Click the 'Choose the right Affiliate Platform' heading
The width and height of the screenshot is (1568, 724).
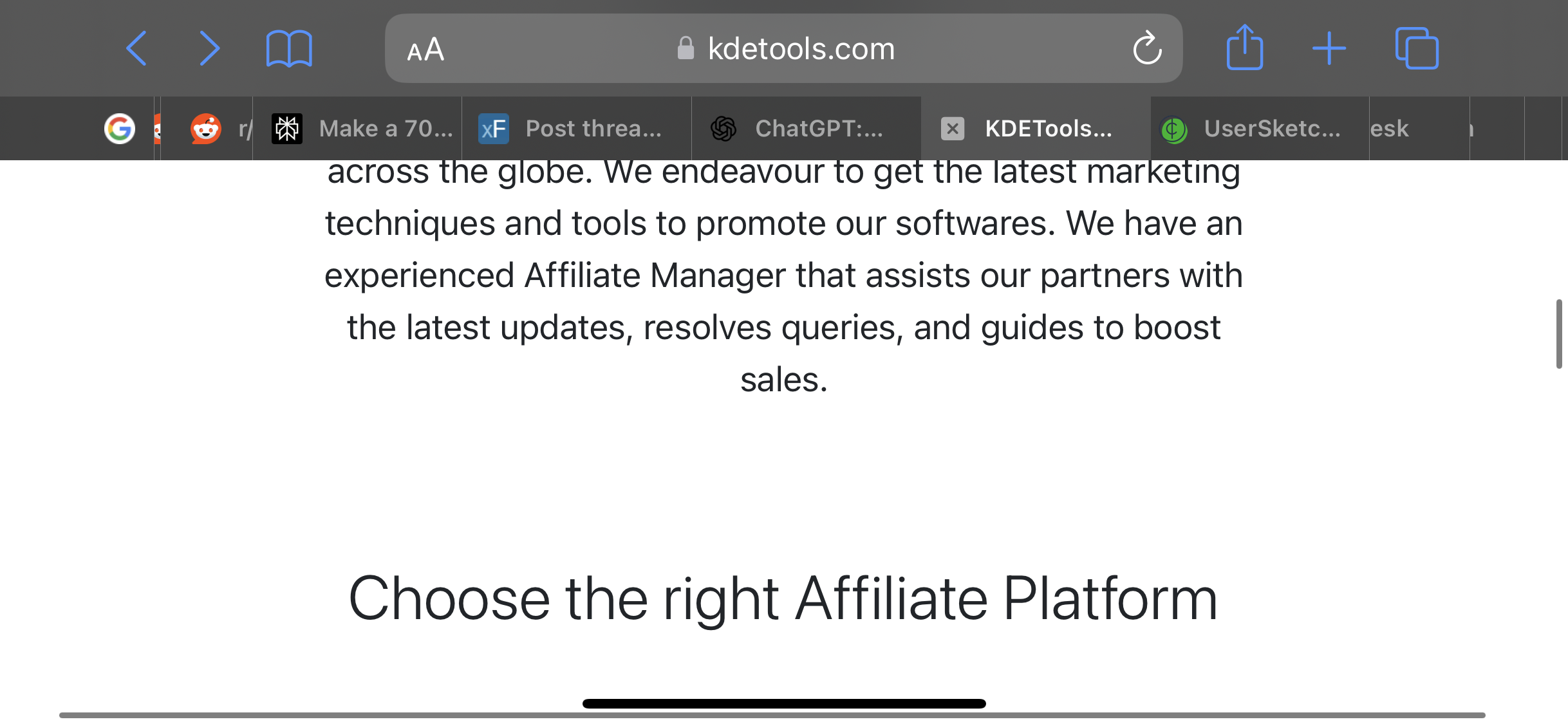point(783,599)
